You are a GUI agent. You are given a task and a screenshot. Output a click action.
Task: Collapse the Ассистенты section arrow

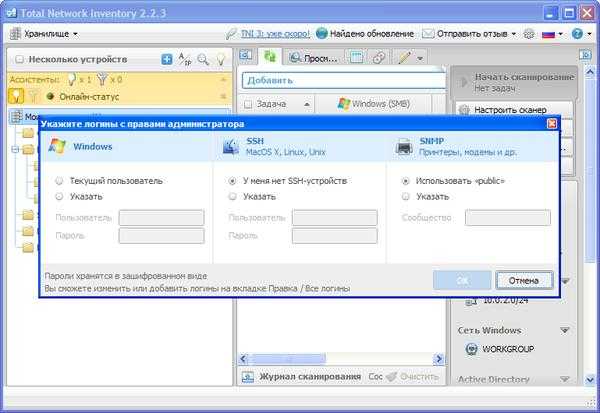coord(223,80)
